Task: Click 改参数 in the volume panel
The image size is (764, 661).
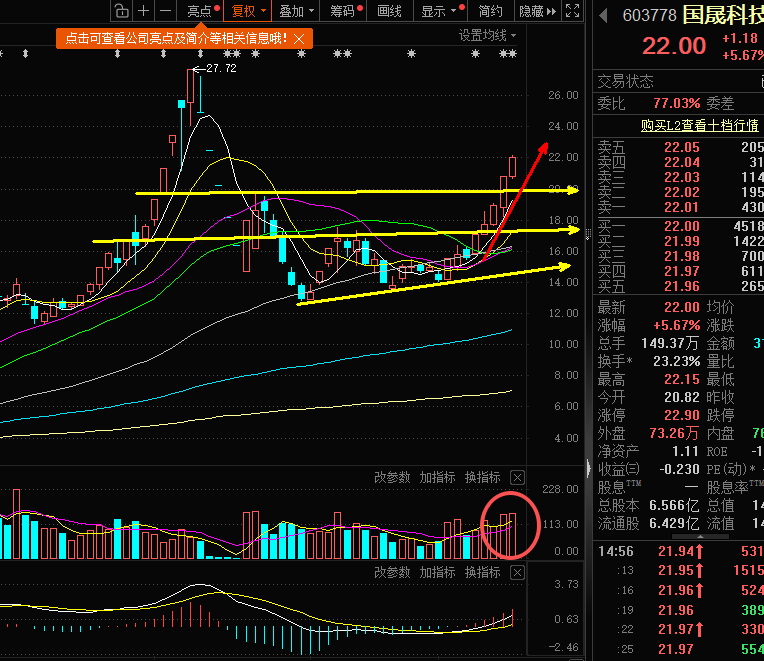Action: [392, 477]
